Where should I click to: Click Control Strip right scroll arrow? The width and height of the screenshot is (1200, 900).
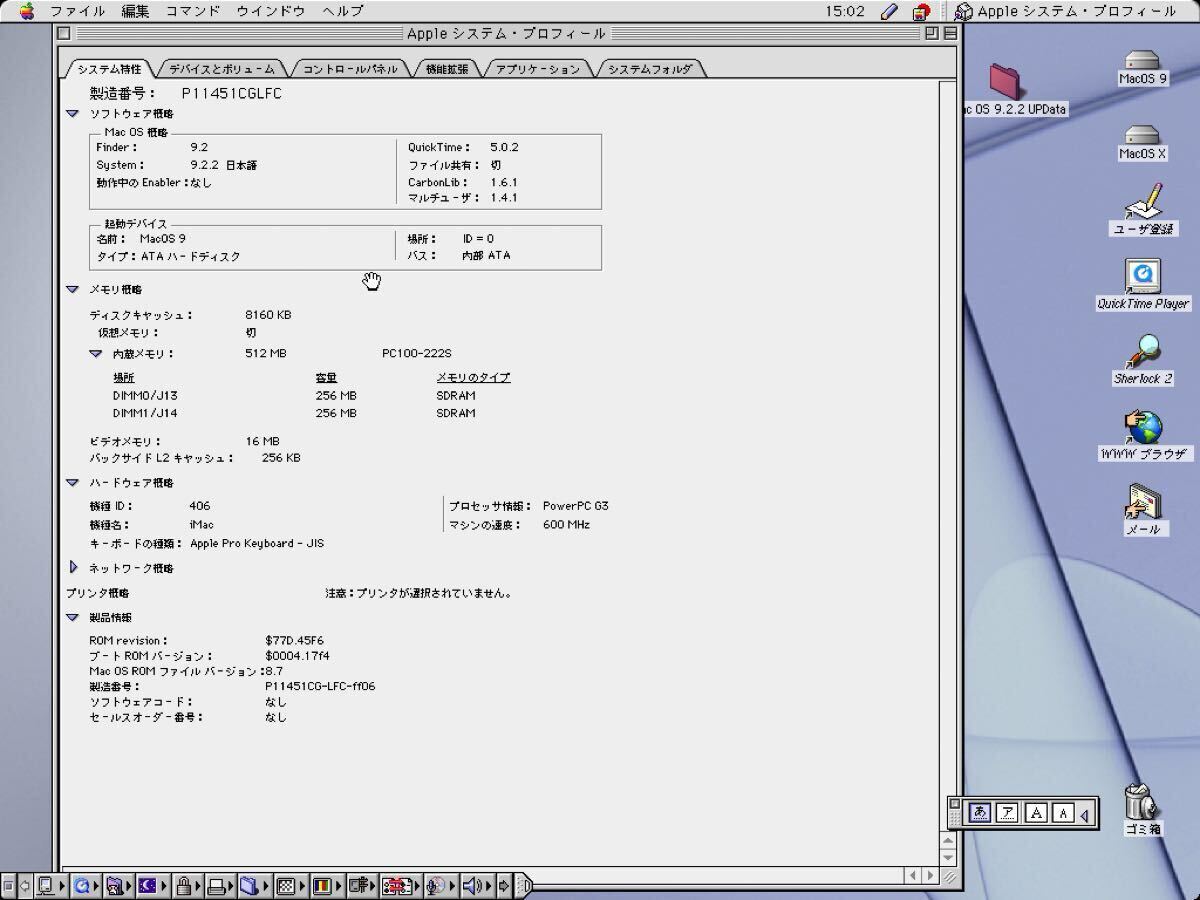(x=504, y=885)
